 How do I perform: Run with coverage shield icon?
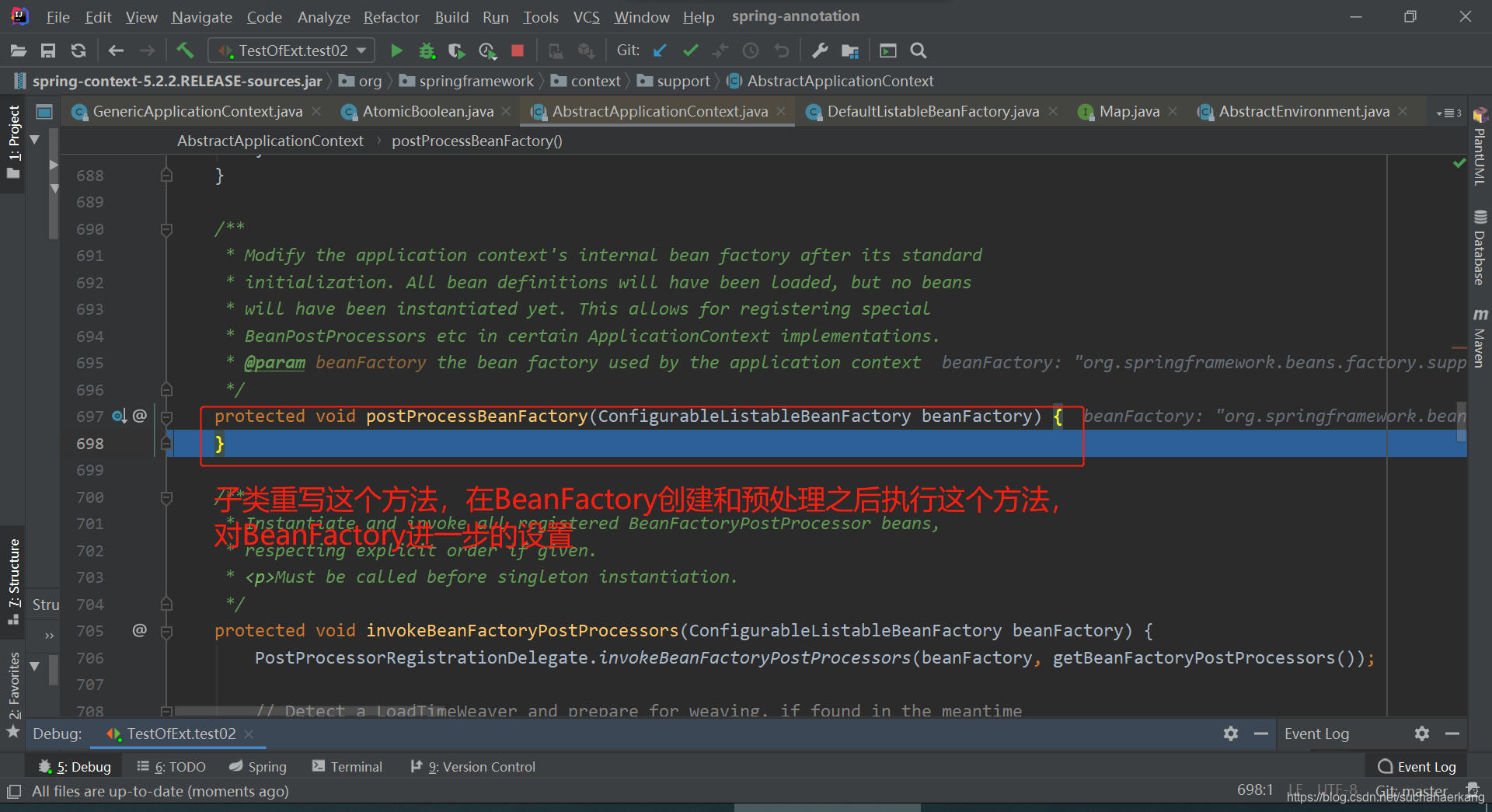pos(457,51)
